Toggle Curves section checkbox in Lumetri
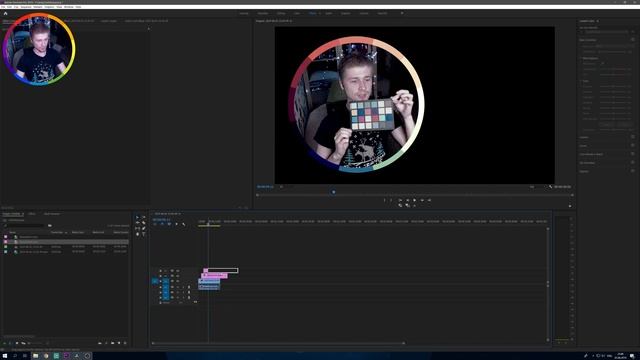Image resolution: width=640 pixels, height=360 pixels. (633, 146)
